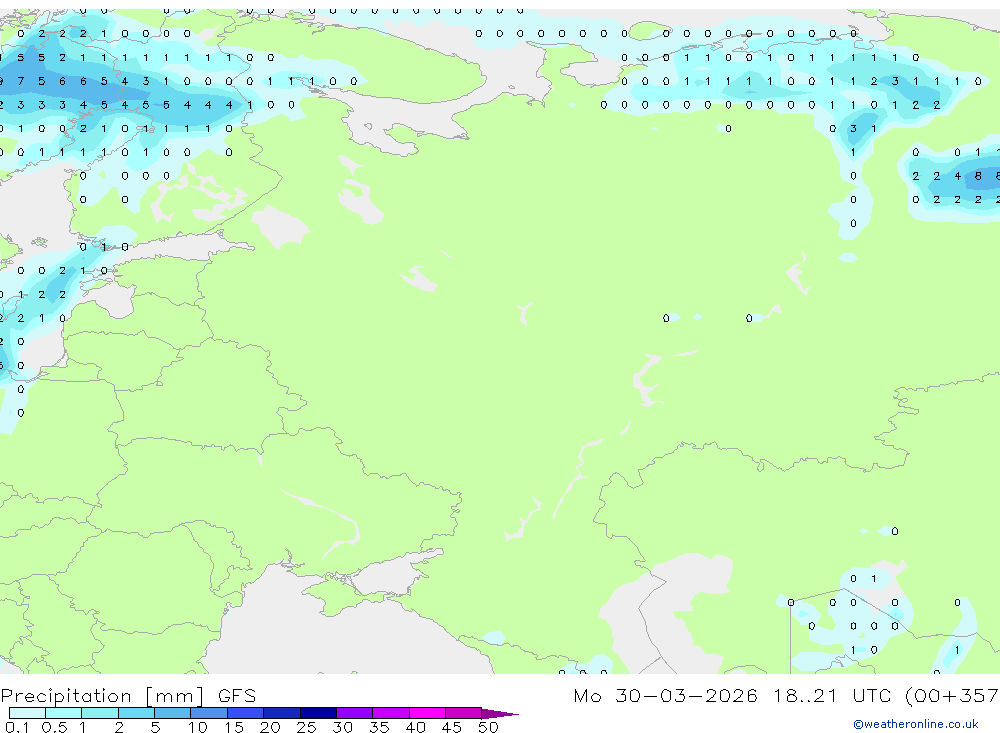Click the legend label "0.1"
This screenshot has width=1000, height=733.
tap(17, 727)
